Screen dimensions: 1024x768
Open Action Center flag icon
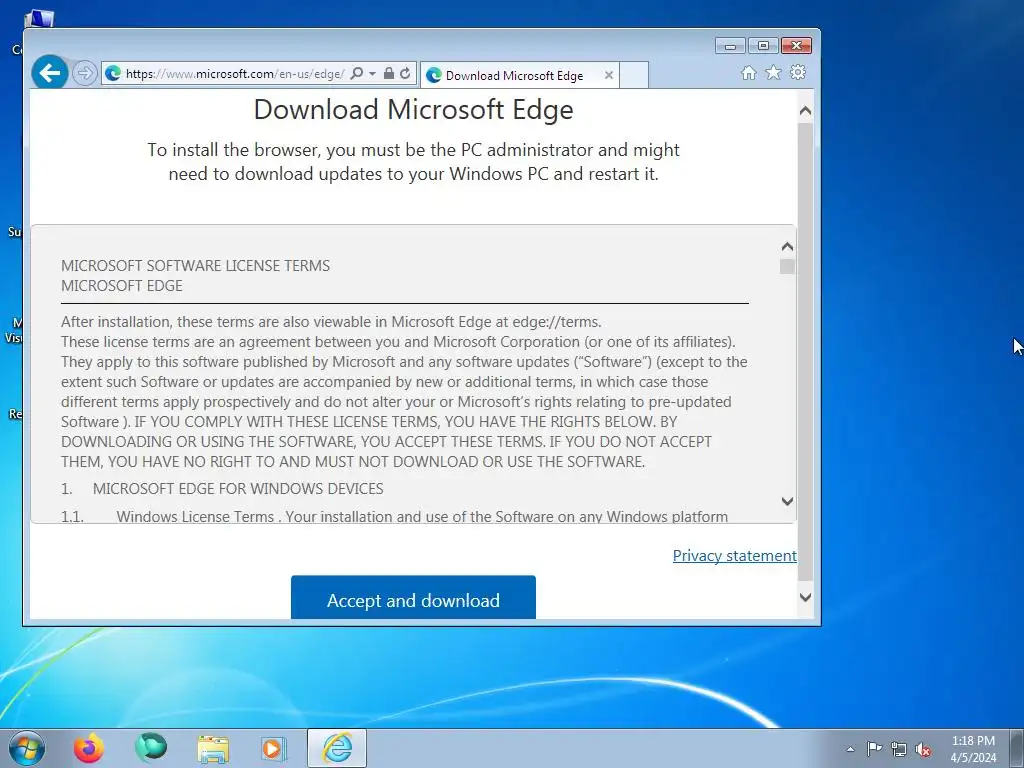point(874,749)
